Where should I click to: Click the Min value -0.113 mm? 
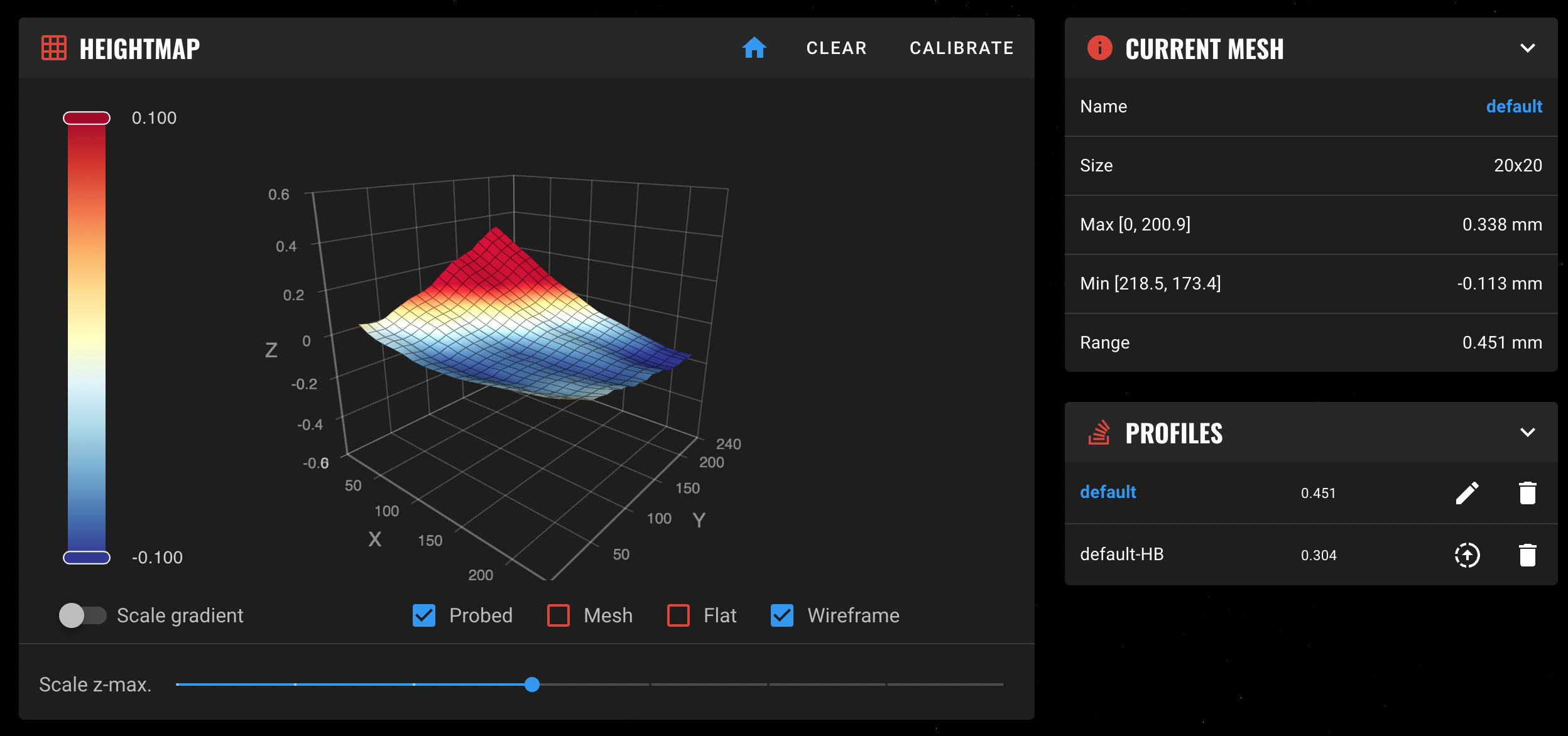pos(1500,283)
